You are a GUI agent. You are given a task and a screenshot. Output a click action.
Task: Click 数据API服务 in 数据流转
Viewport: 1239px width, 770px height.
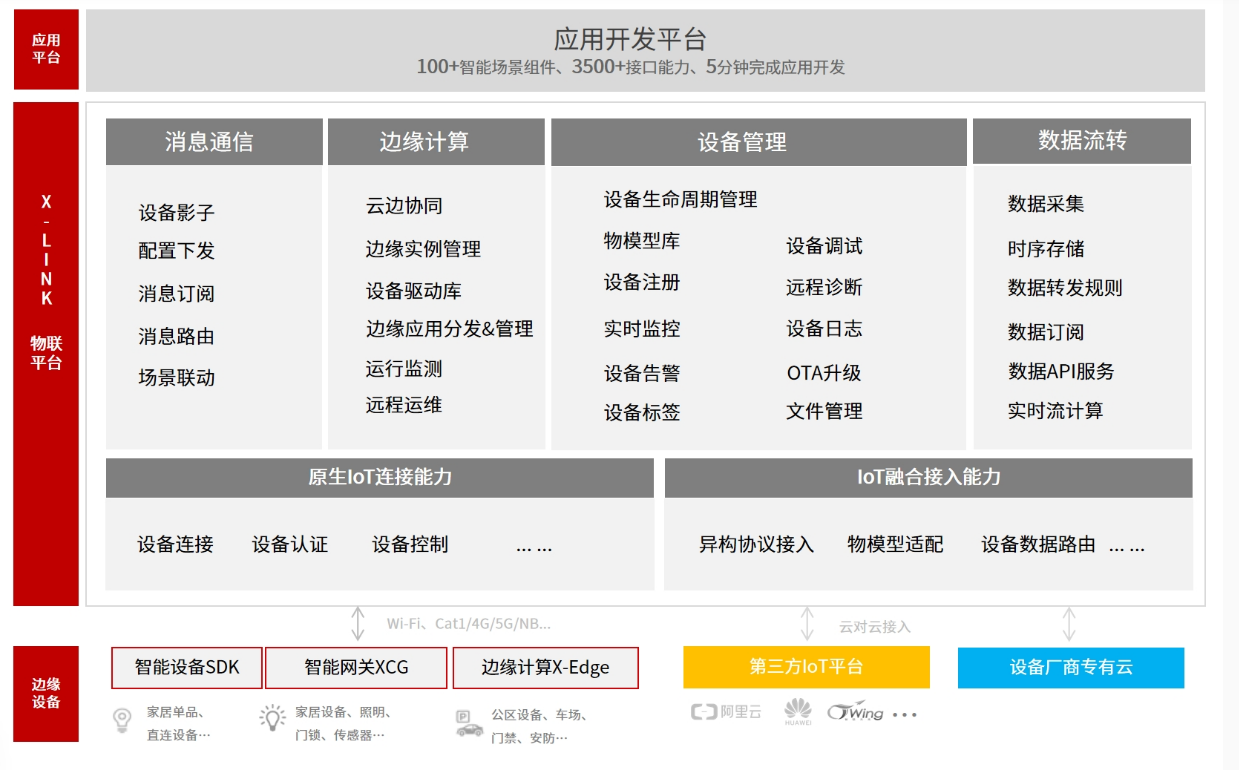[x=1060, y=371]
